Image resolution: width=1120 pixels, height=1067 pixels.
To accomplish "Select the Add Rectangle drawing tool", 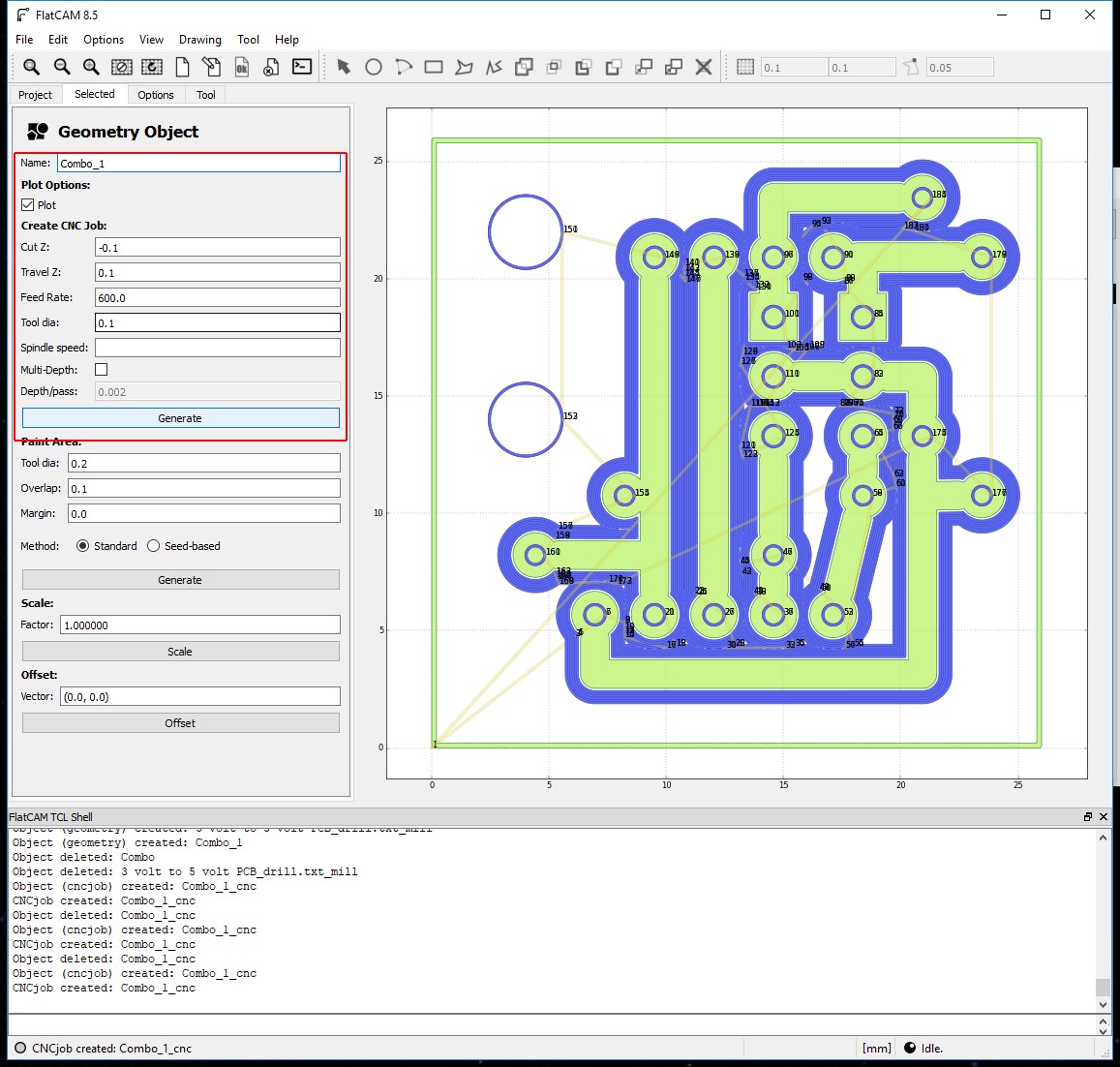I will point(433,67).
